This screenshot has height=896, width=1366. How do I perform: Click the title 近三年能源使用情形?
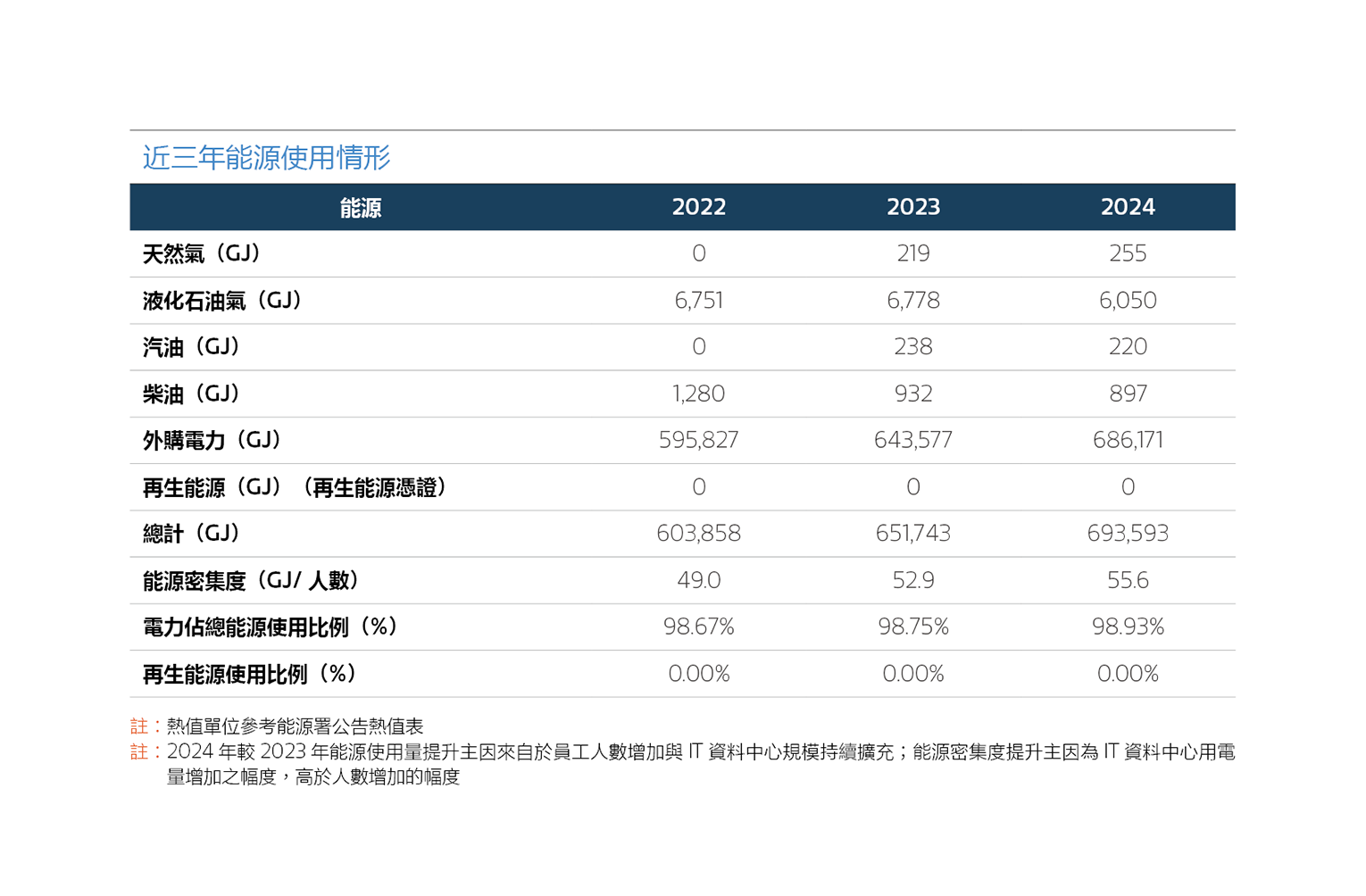(266, 158)
